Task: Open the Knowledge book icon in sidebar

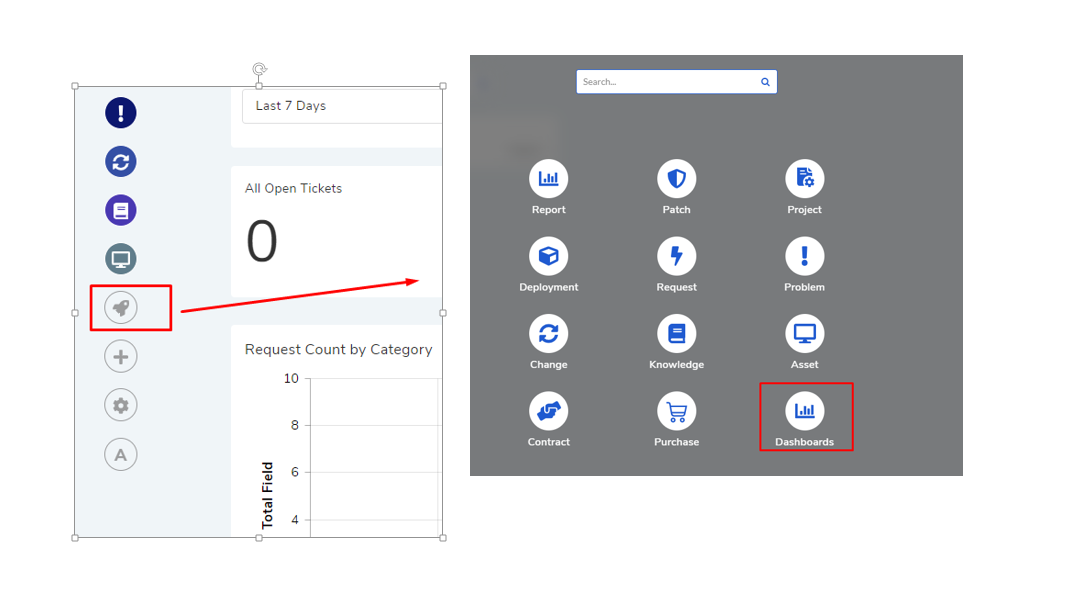Action: [x=121, y=210]
